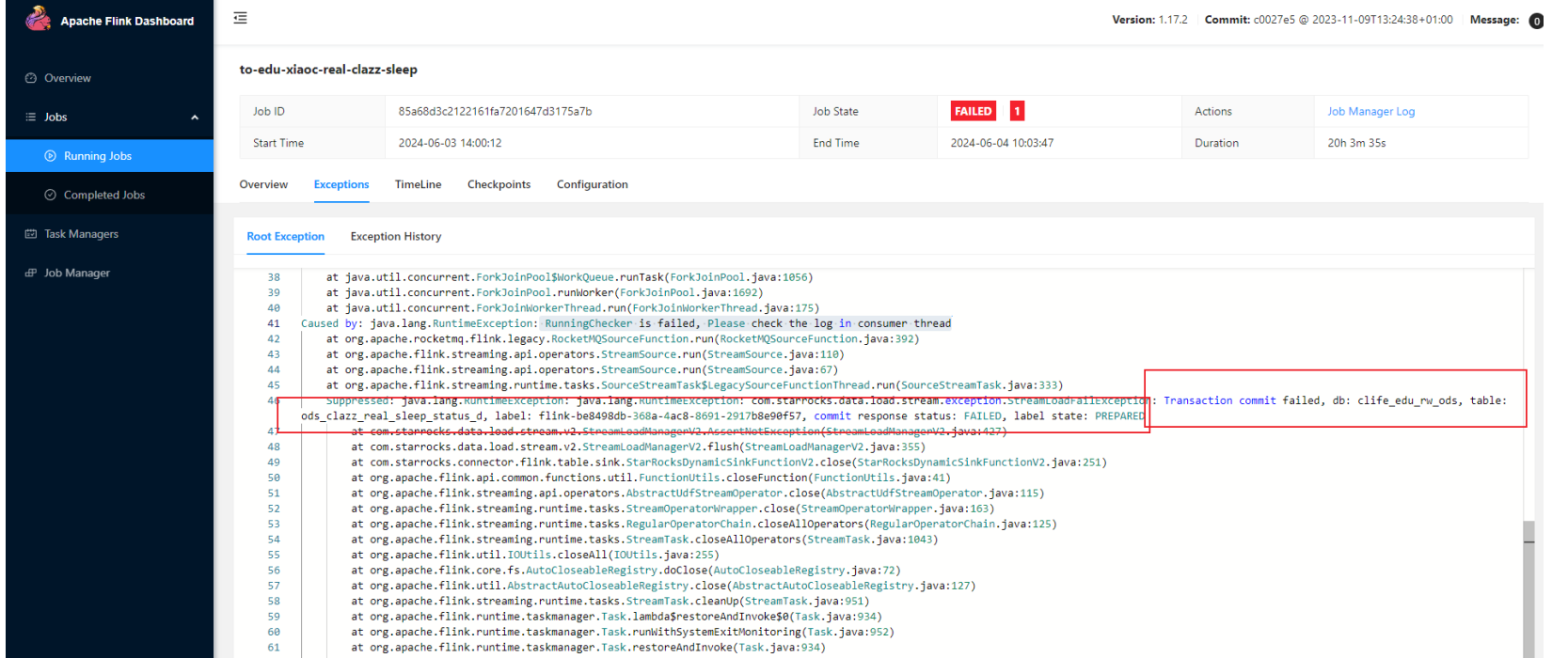
Task: Click stack trace line number 38
Action: click(274, 277)
